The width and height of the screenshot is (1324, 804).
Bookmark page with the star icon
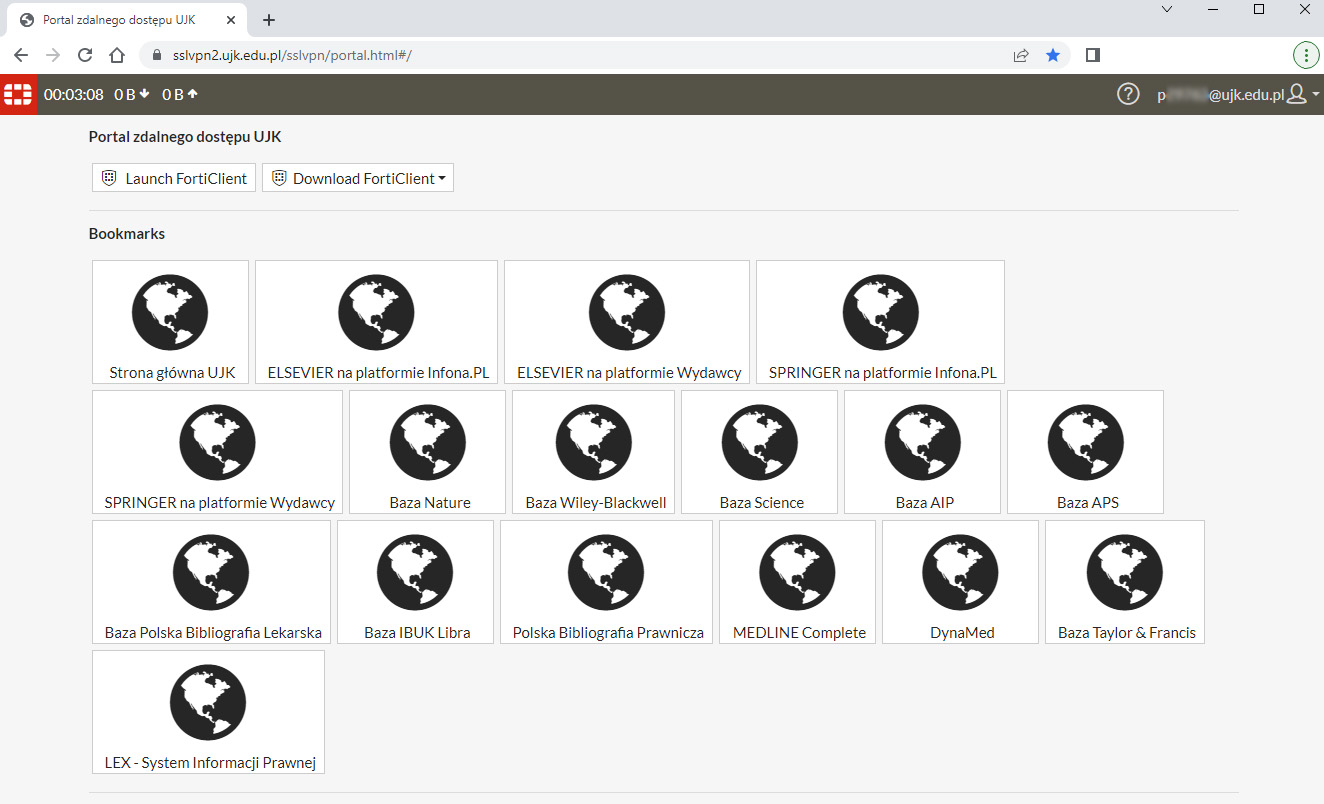(1052, 56)
